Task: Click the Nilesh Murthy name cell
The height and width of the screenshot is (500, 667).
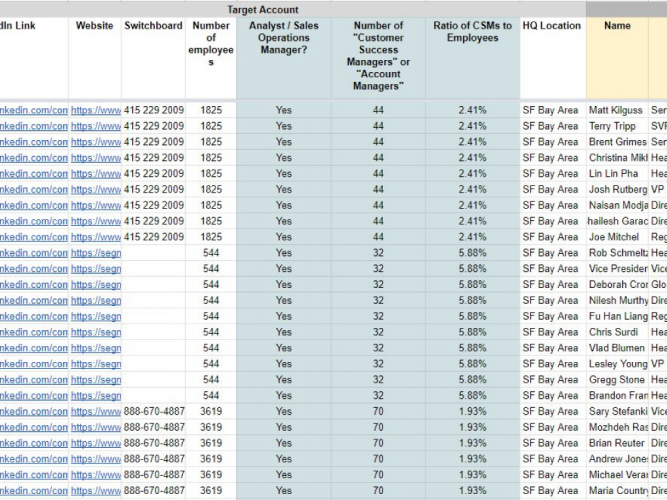Action: pyautogui.click(x=617, y=300)
